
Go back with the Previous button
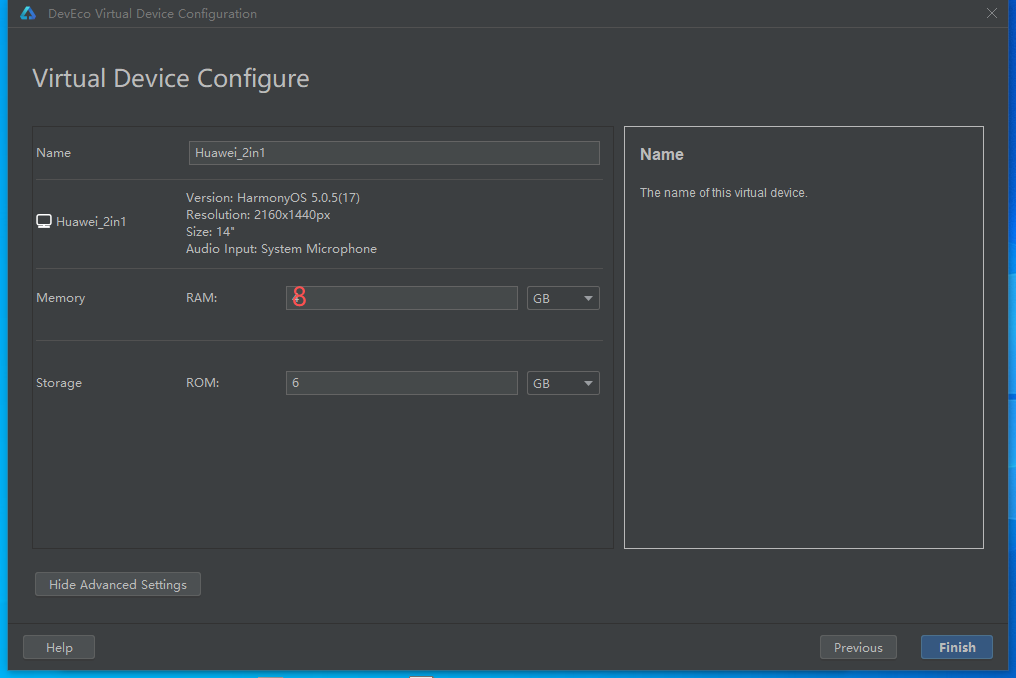pos(858,647)
